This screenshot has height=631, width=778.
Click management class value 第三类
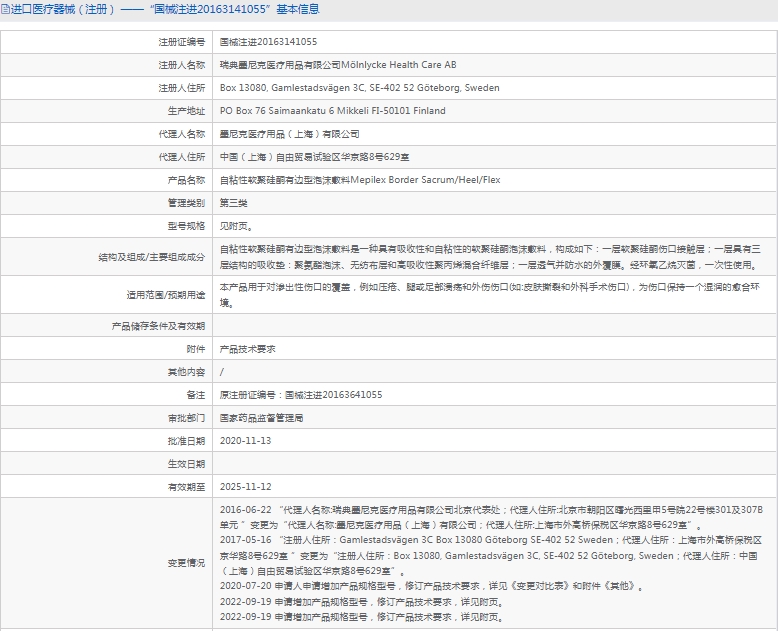[234, 203]
